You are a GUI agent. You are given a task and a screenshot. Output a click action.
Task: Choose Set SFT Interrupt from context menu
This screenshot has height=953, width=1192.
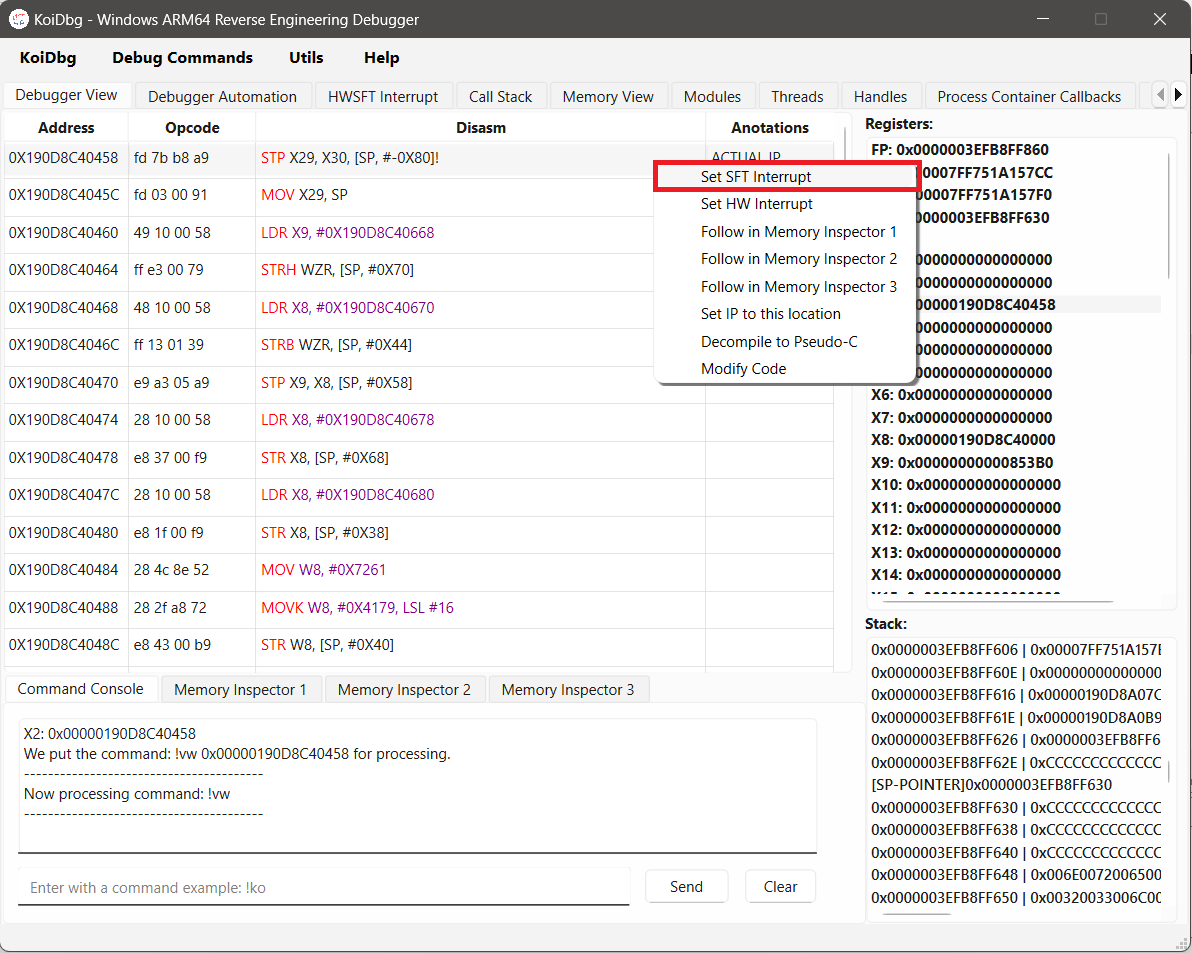(785, 176)
